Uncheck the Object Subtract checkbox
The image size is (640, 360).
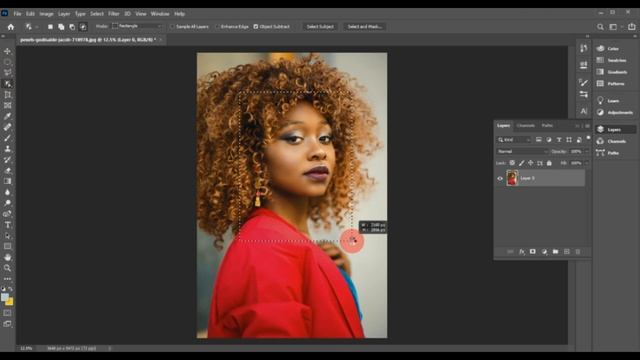click(x=256, y=27)
